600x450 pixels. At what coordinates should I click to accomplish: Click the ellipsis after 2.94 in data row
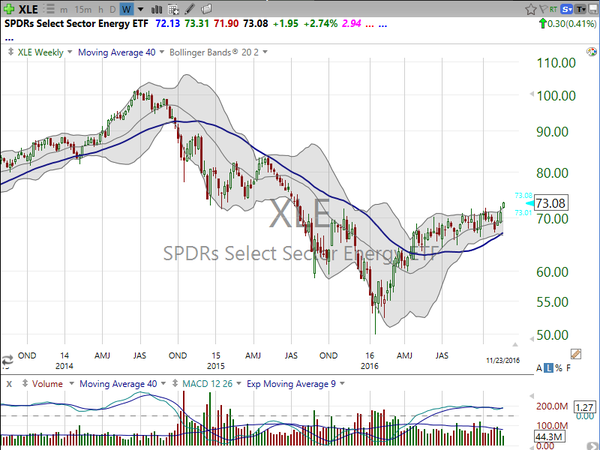[370, 25]
